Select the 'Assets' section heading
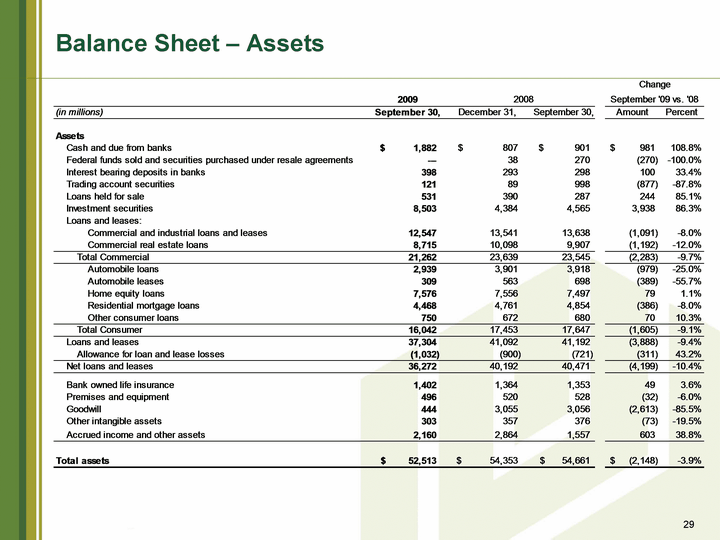The width and height of the screenshot is (720, 540). (70, 136)
